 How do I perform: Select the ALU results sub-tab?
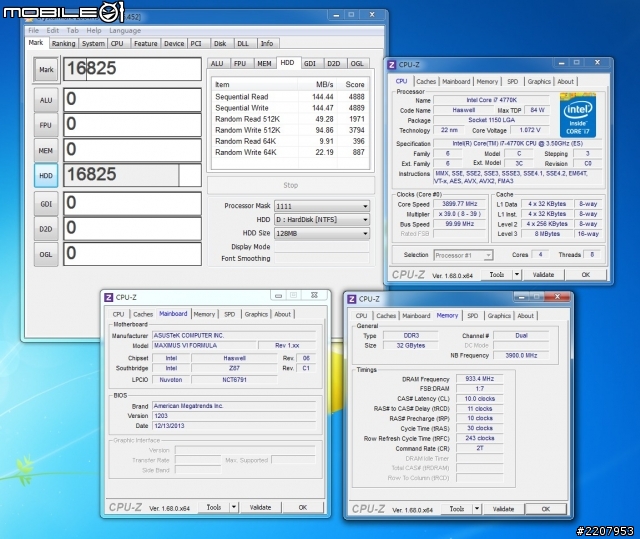217,64
